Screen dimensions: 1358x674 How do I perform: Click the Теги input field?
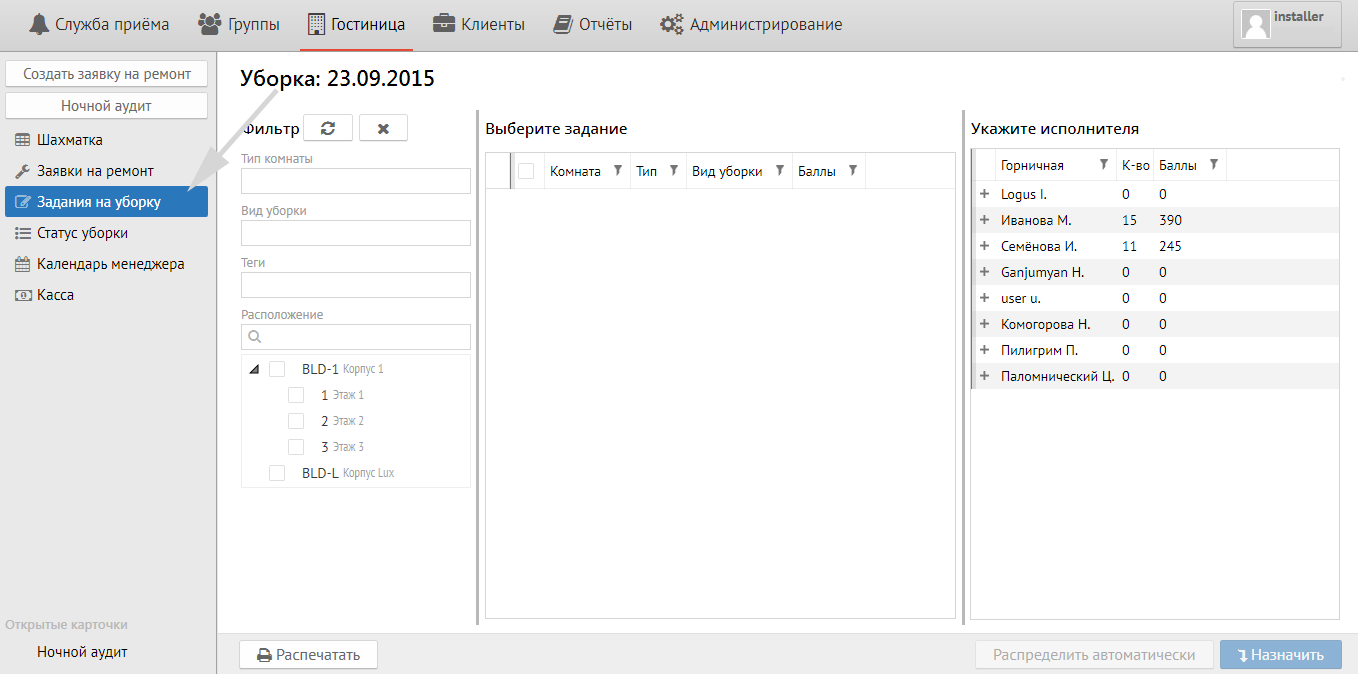click(x=356, y=285)
